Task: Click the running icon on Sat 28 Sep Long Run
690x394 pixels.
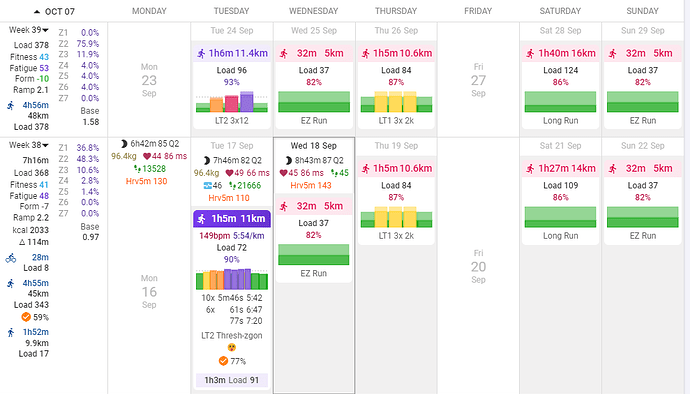Action: point(530,54)
